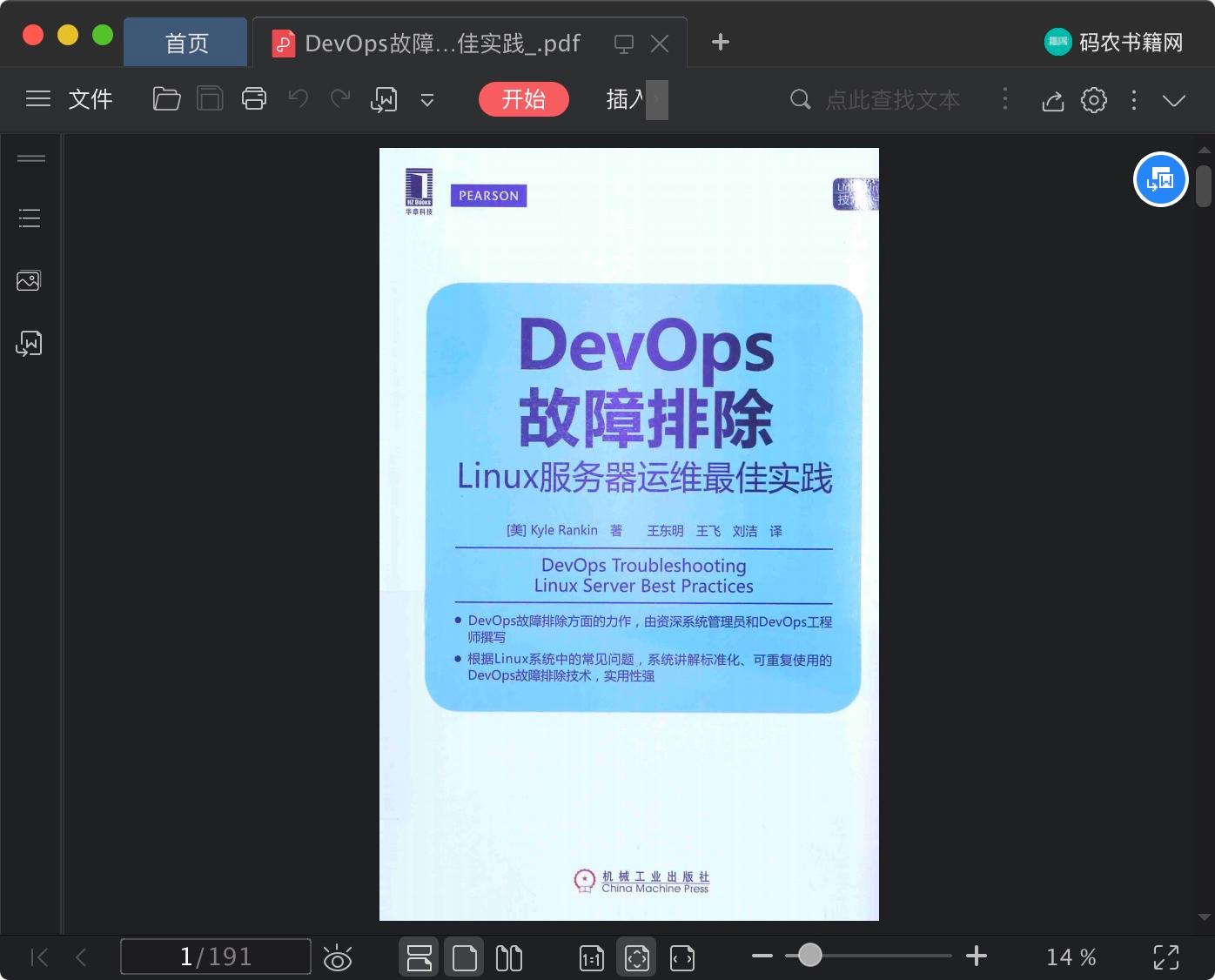Set actual size 1:1 zoom
The width and height of the screenshot is (1215, 980).
coord(592,958)
